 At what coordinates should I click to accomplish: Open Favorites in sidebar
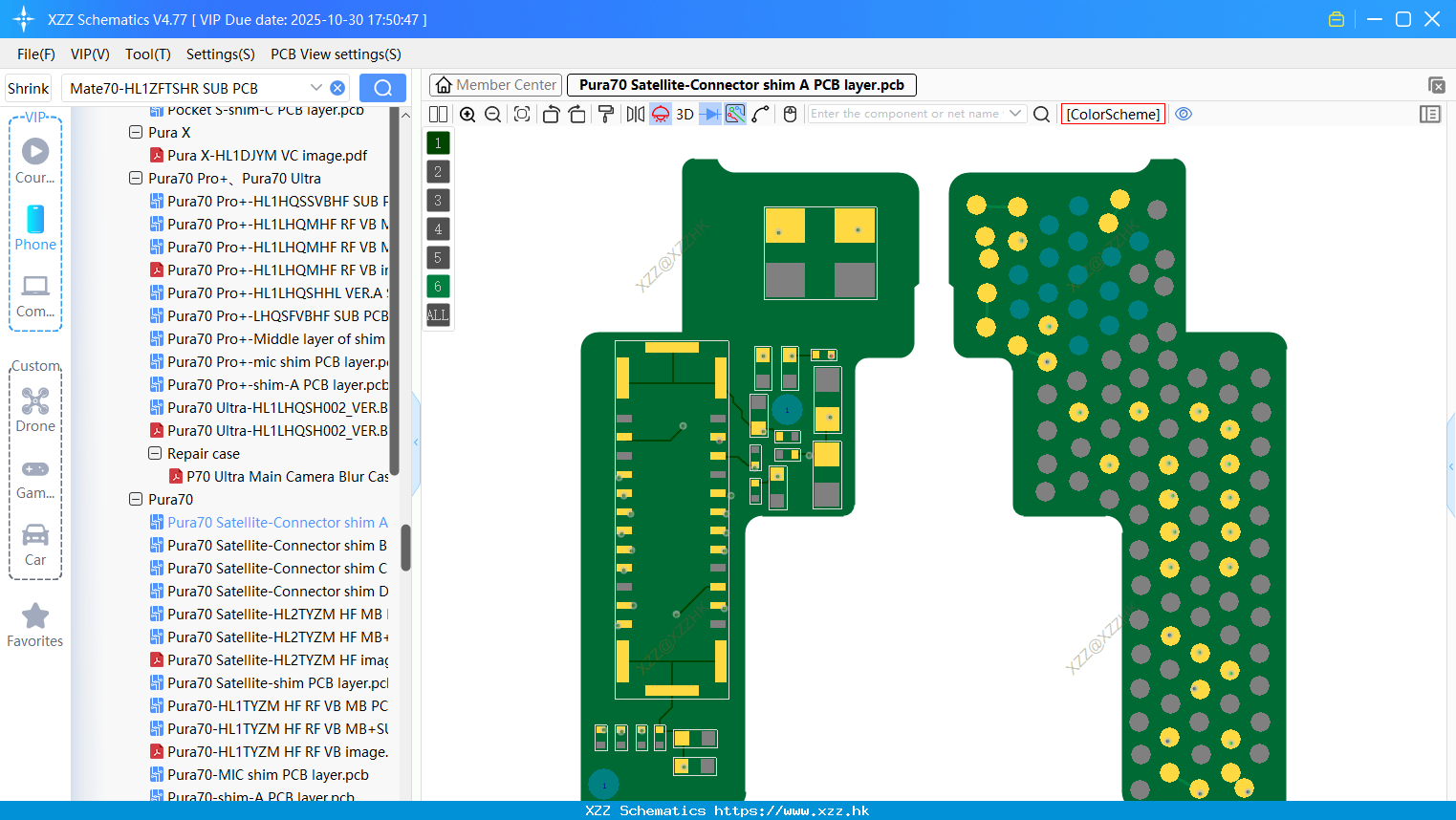pyautogui.click(x=35, y=625)
